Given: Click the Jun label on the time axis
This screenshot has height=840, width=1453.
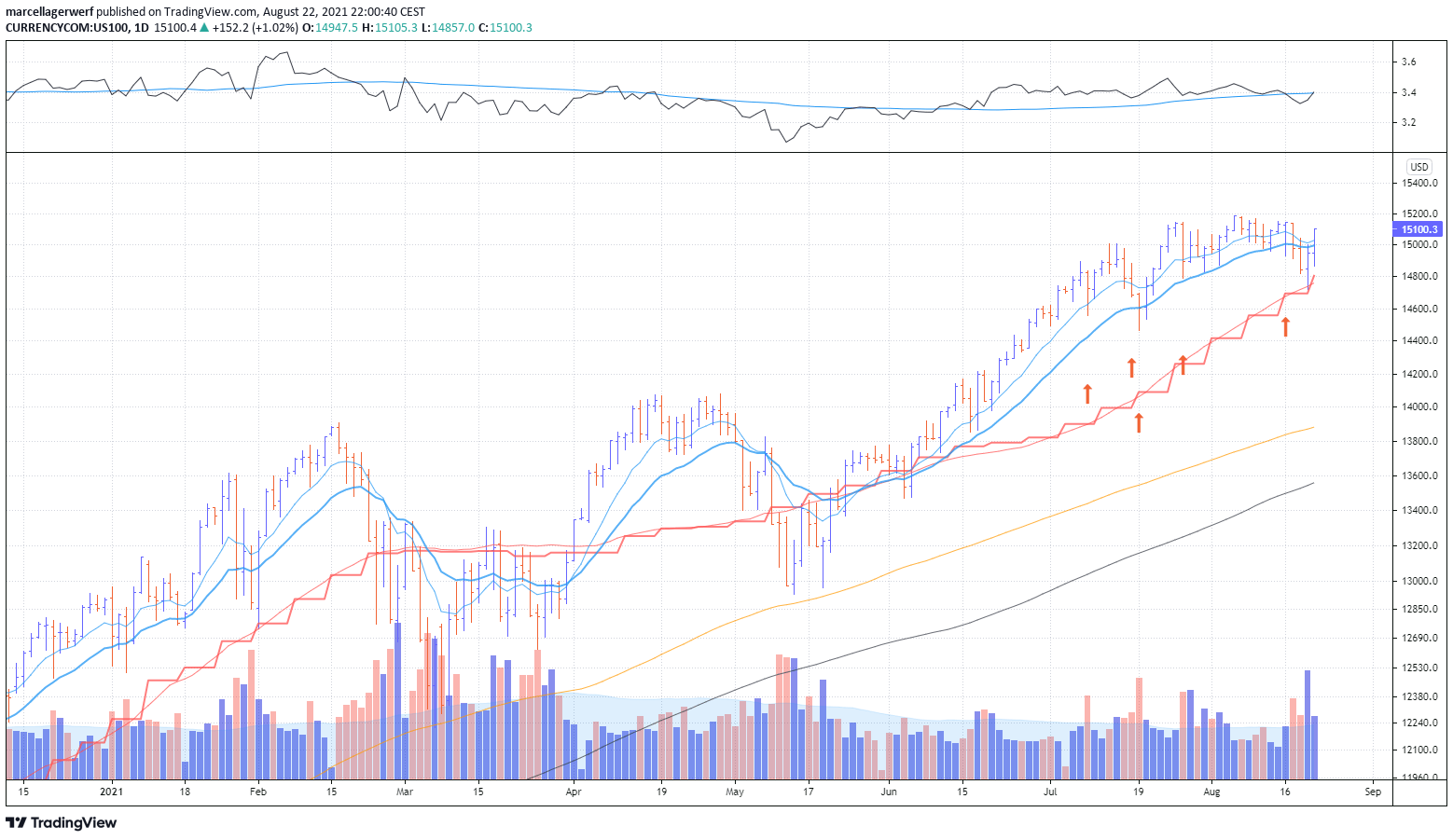Looking at the screenshot, I should [889, 792].
